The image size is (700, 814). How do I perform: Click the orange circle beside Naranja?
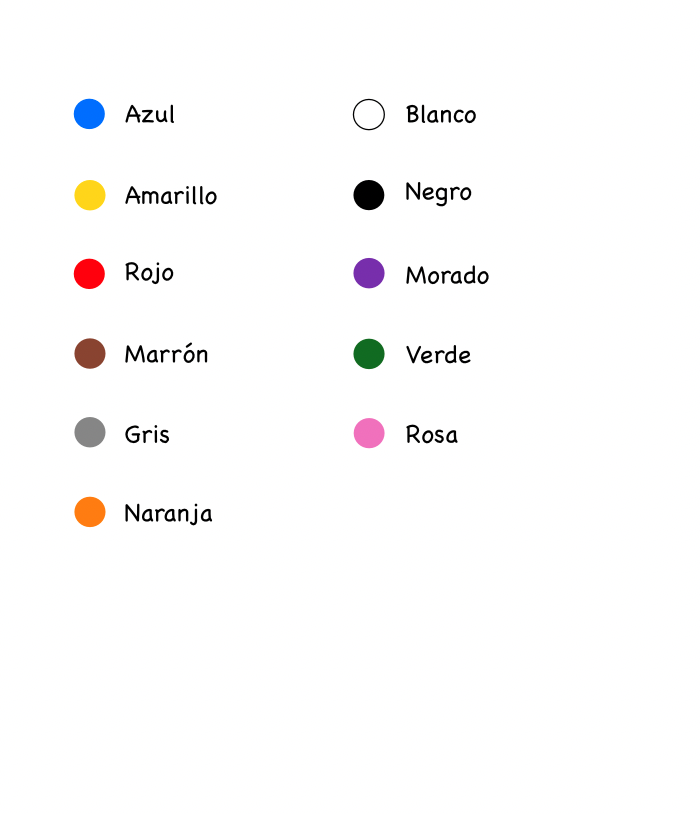(x=90, y=512)
